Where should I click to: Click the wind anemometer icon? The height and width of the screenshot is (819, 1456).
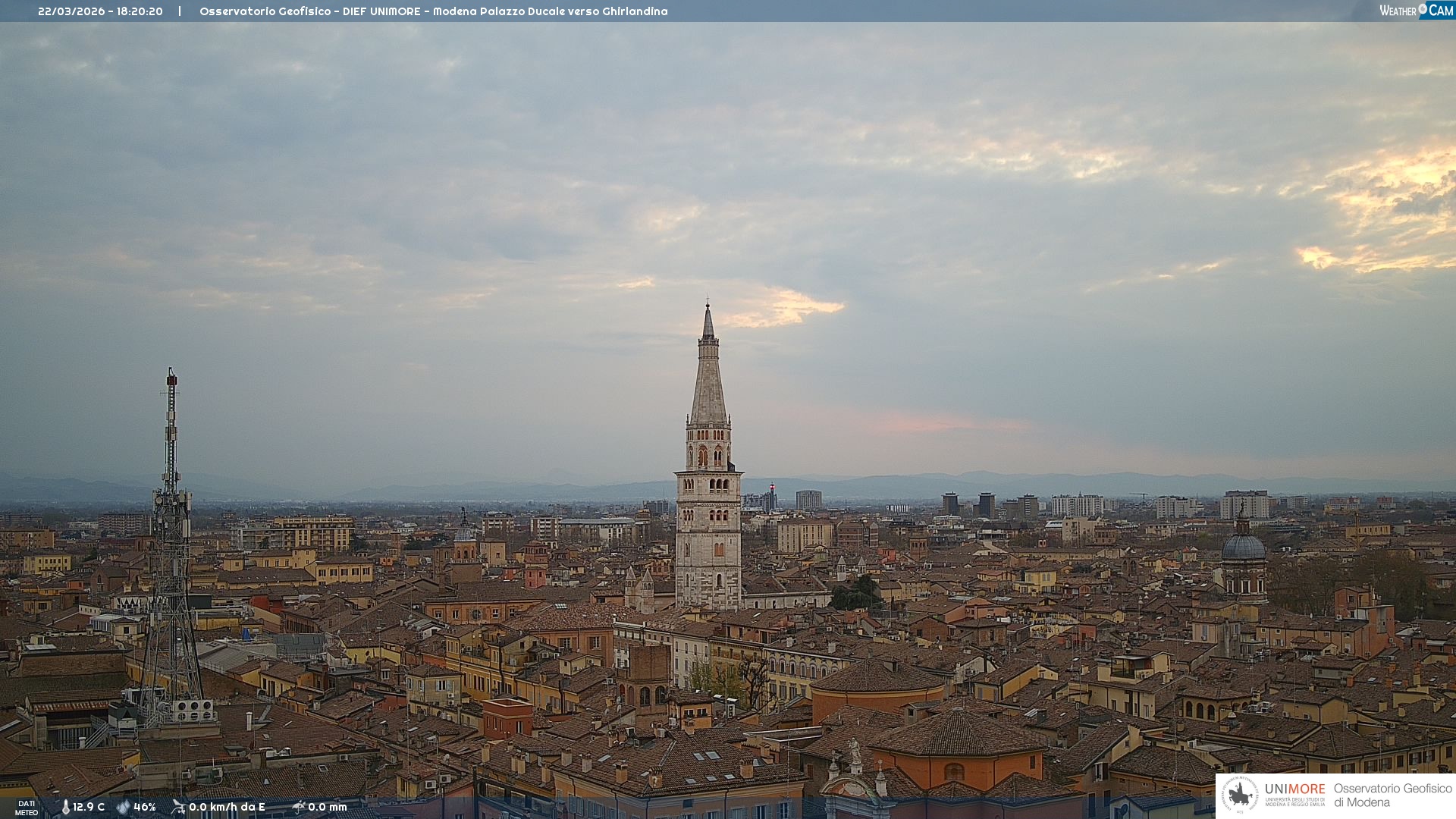[178, 807]
